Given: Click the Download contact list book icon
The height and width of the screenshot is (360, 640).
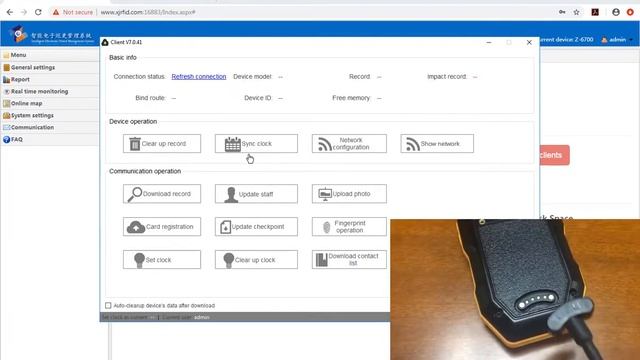Looking at the screenshot, I should pos(322,260).
